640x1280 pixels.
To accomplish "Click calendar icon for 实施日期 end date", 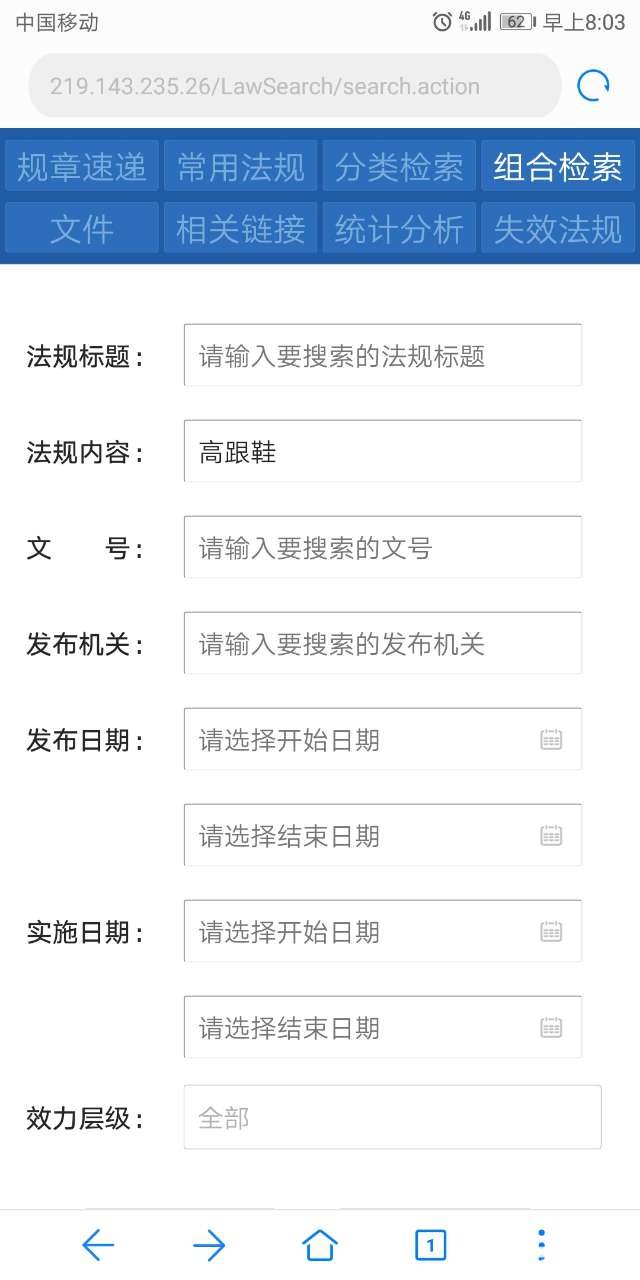I will coord(552,1028).
